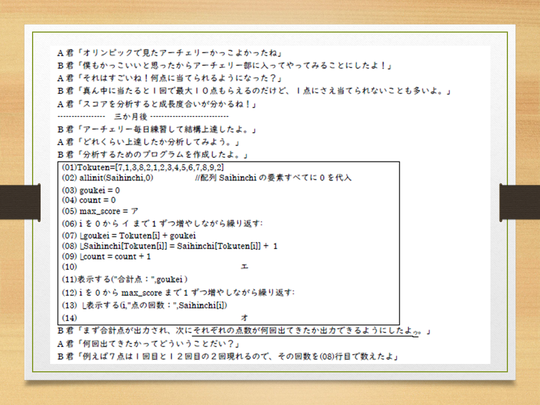The width and height of the screenshot is (540, 405).
Task: Click goukei = Tokuten[i] + goukei line
Action: click(x=129, y=236)
